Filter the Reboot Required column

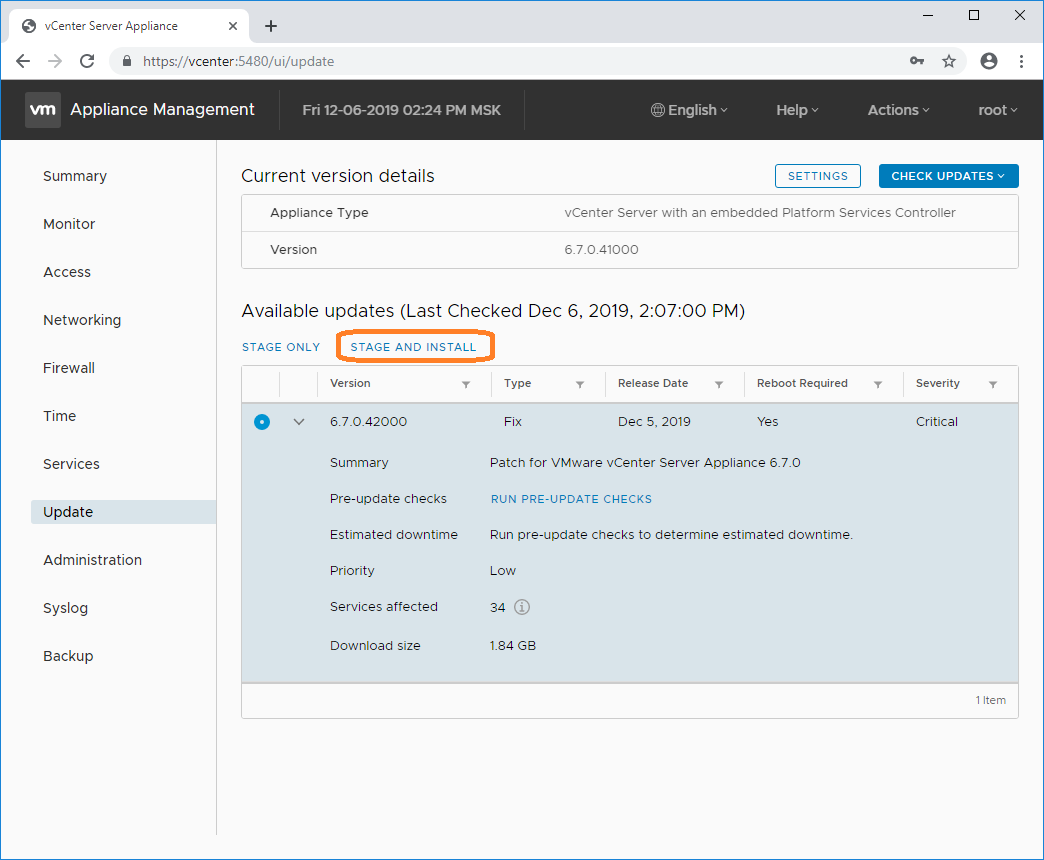pyautogui.click(x=878, y=384)
